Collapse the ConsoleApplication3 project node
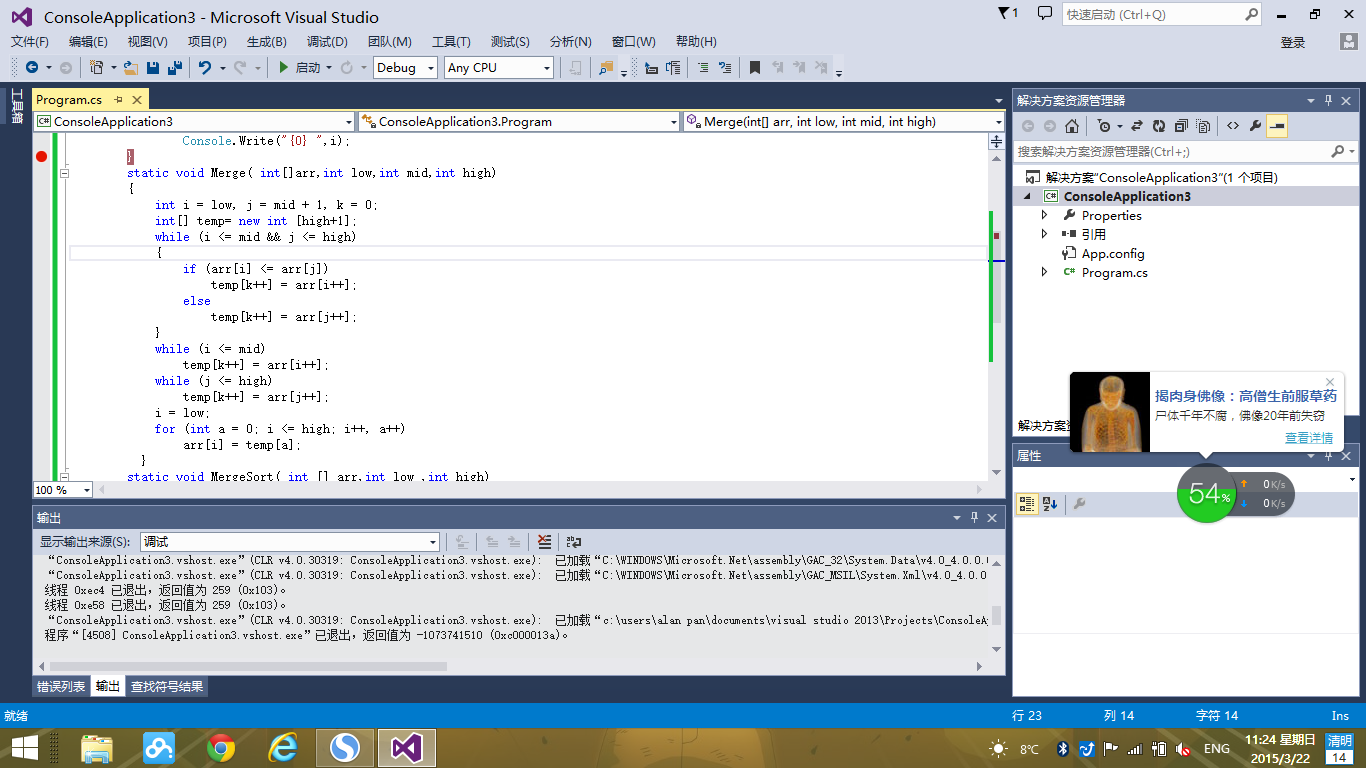Viewport: 1366px width, 768px height. coord(1028,197)
